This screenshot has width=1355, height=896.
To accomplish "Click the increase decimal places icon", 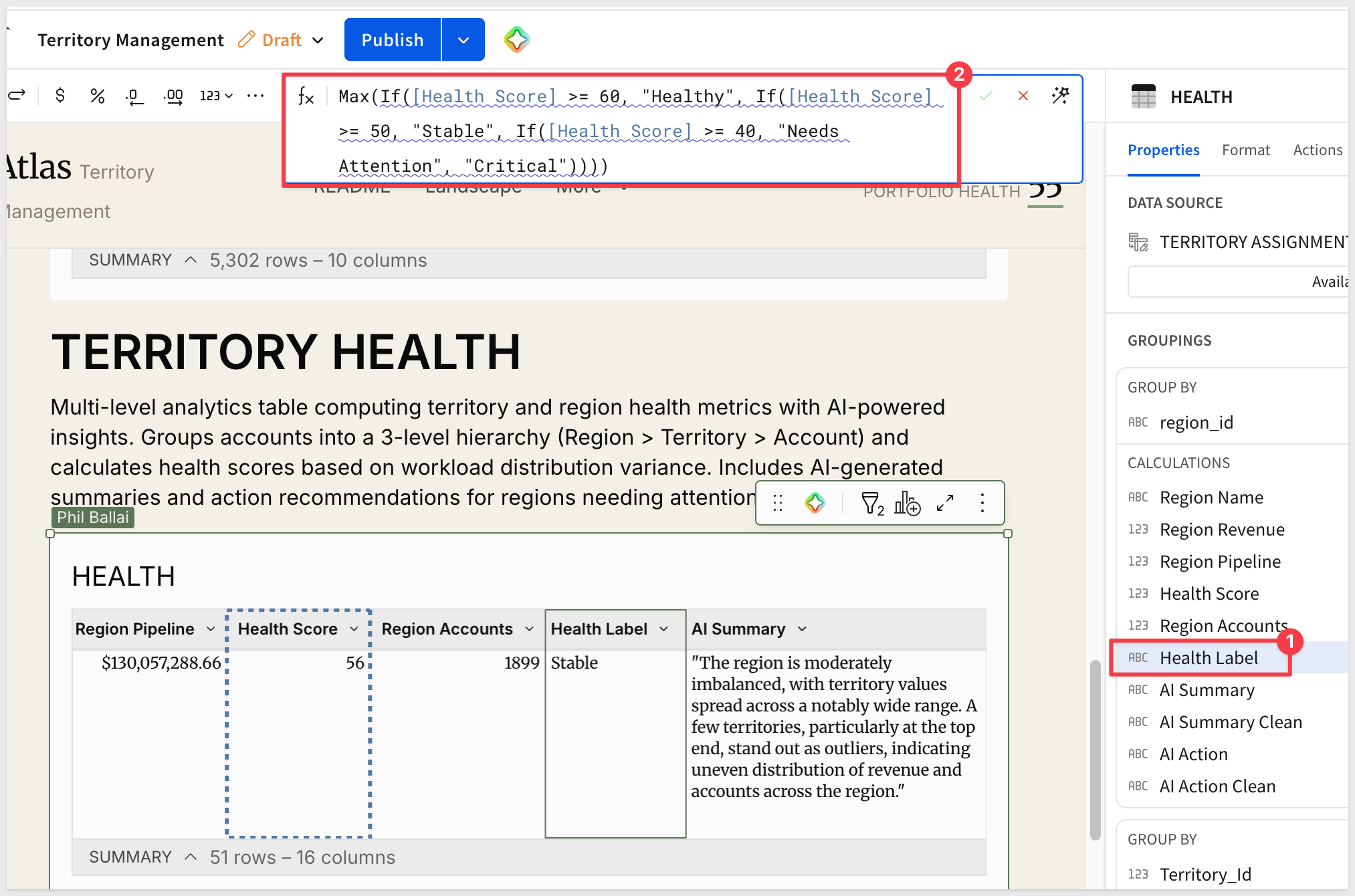I will tap(173, 96).
